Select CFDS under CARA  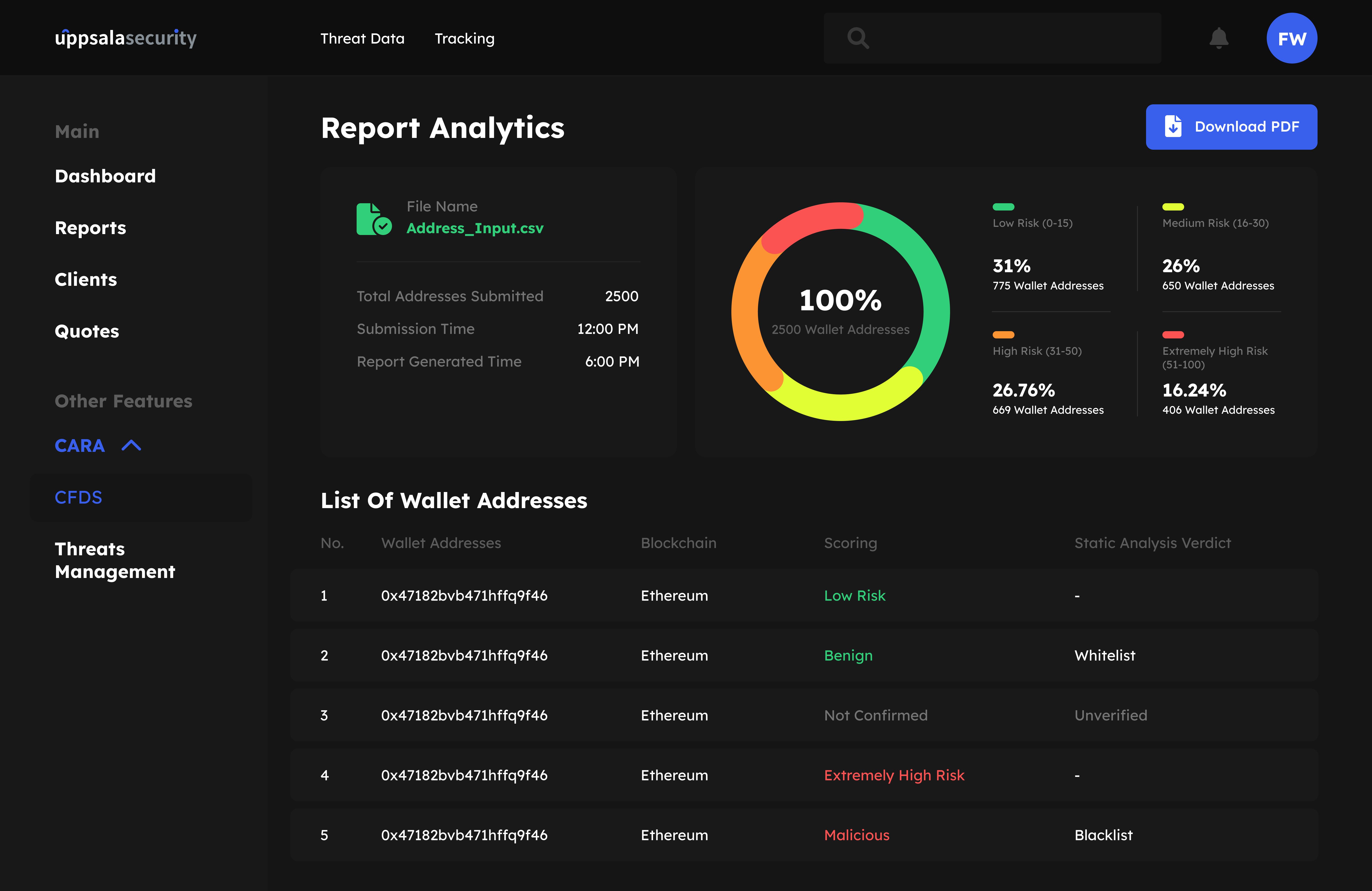pos(78,497)
